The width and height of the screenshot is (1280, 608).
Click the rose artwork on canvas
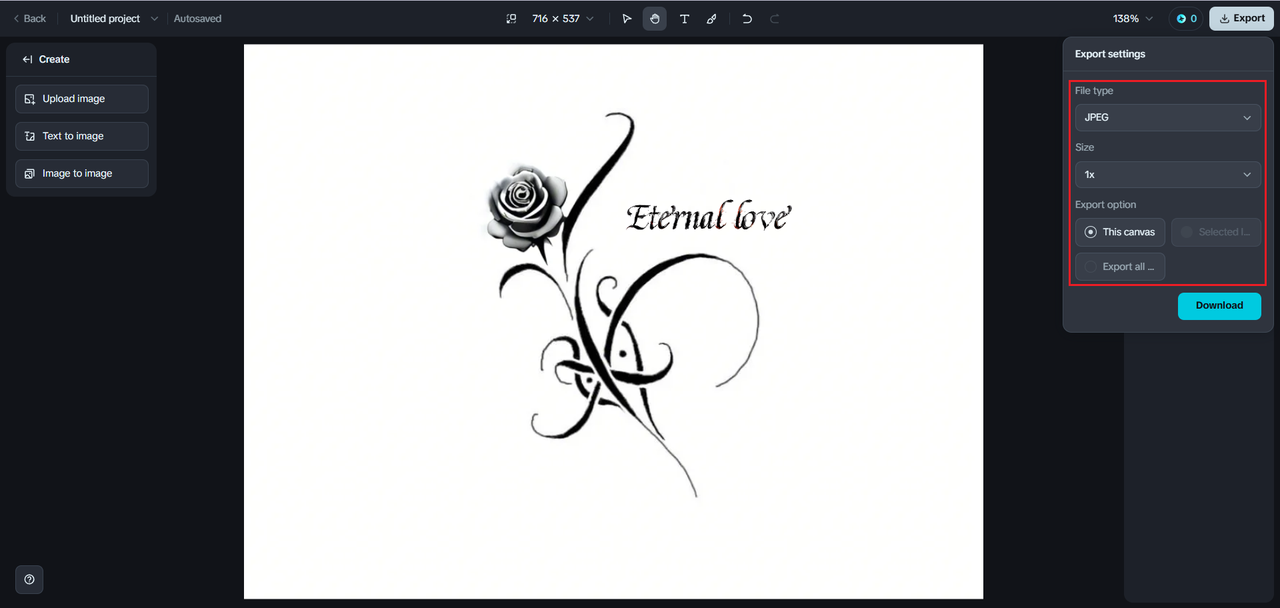(x=527, y=207)
